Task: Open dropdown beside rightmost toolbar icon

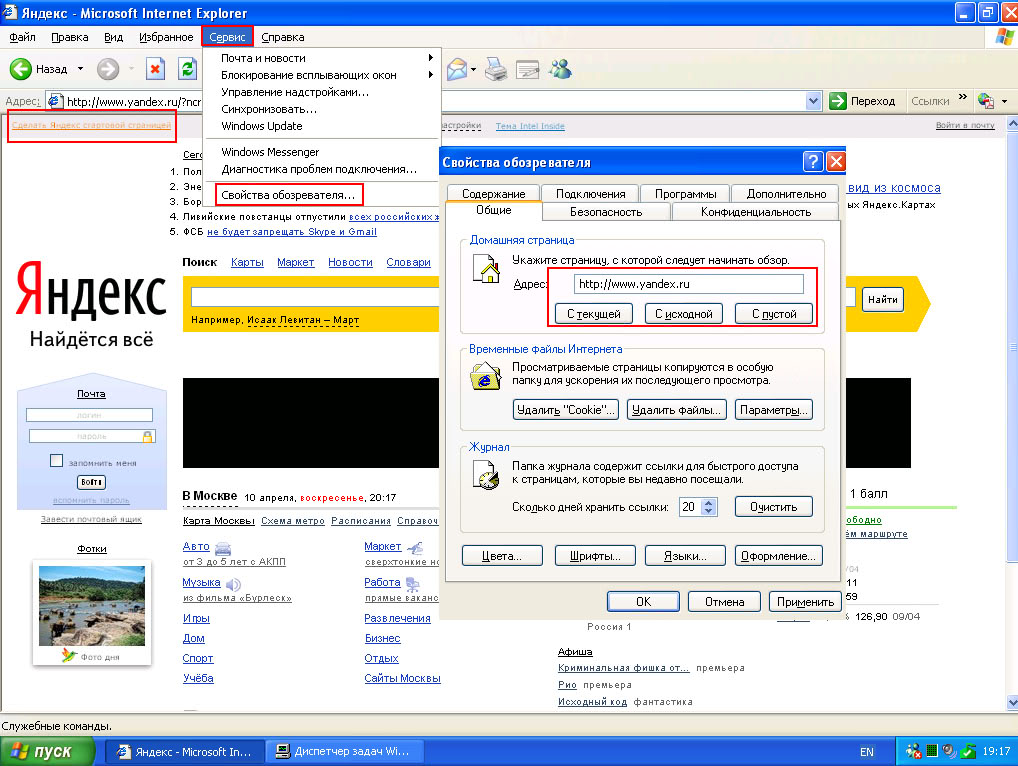Action: (x=1004, y=101)
